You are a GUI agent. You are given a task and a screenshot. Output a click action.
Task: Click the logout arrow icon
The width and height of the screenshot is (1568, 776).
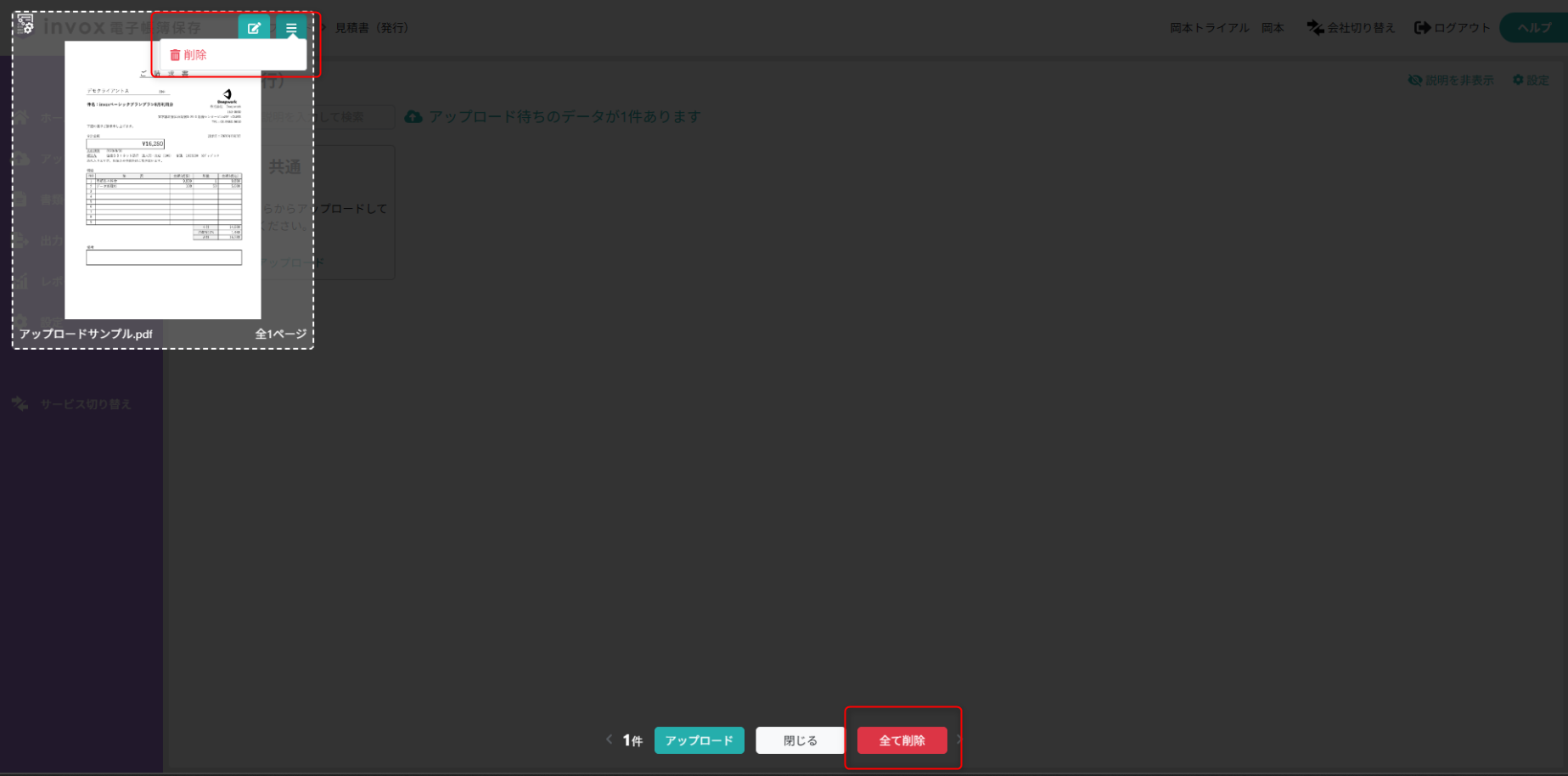tap(1422, 28)
